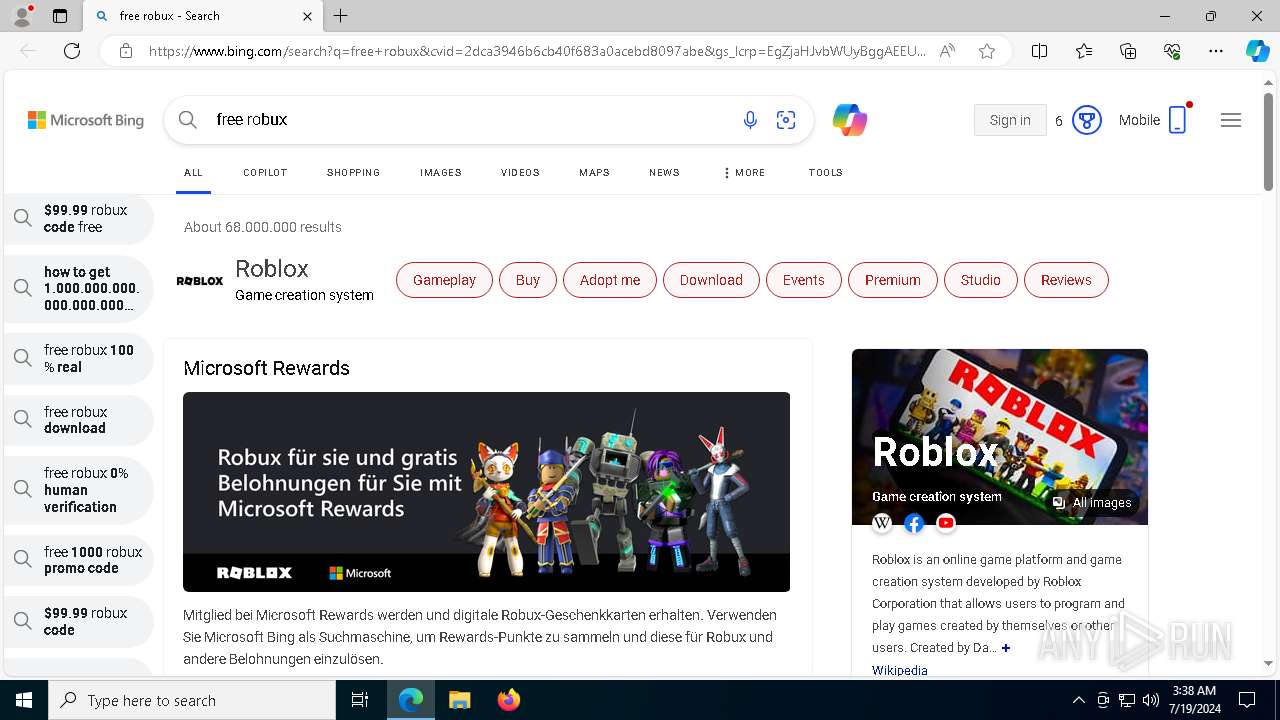Launch Firefox from taskbar
The height and width of the screenshot is (720, 1280).
tap(508, 700)
